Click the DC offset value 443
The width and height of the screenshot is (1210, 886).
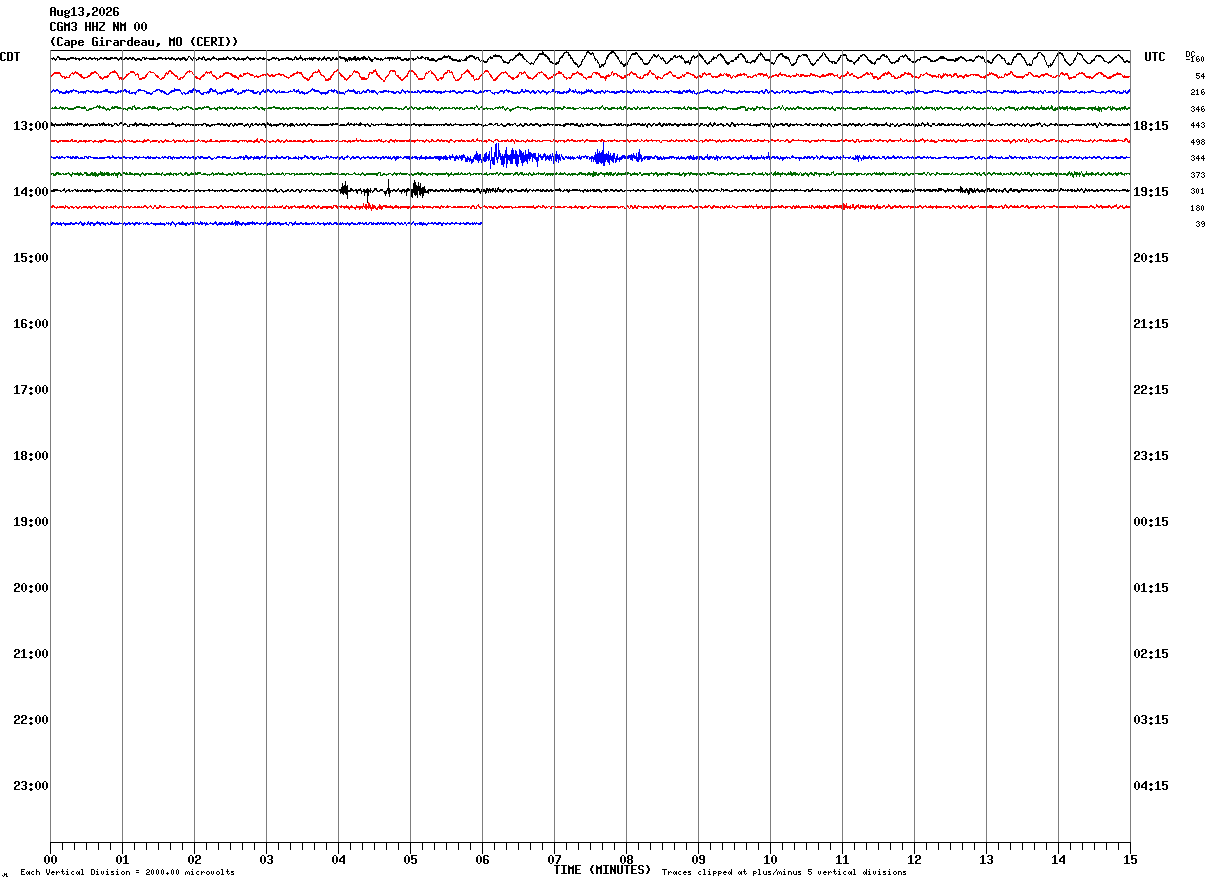1198,125
